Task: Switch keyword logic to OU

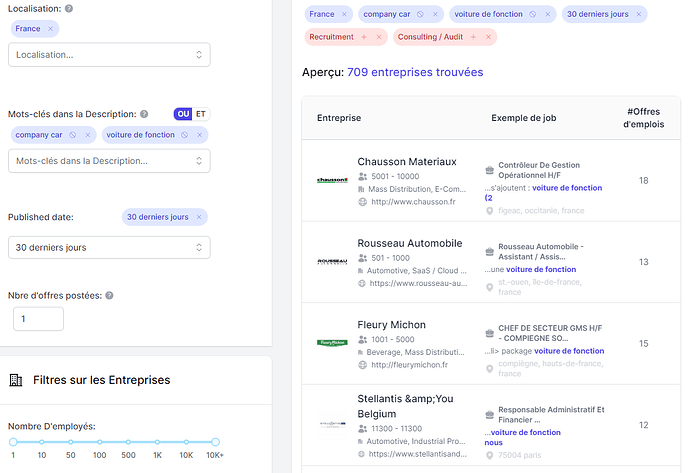Action: click(x=183, y=114)
